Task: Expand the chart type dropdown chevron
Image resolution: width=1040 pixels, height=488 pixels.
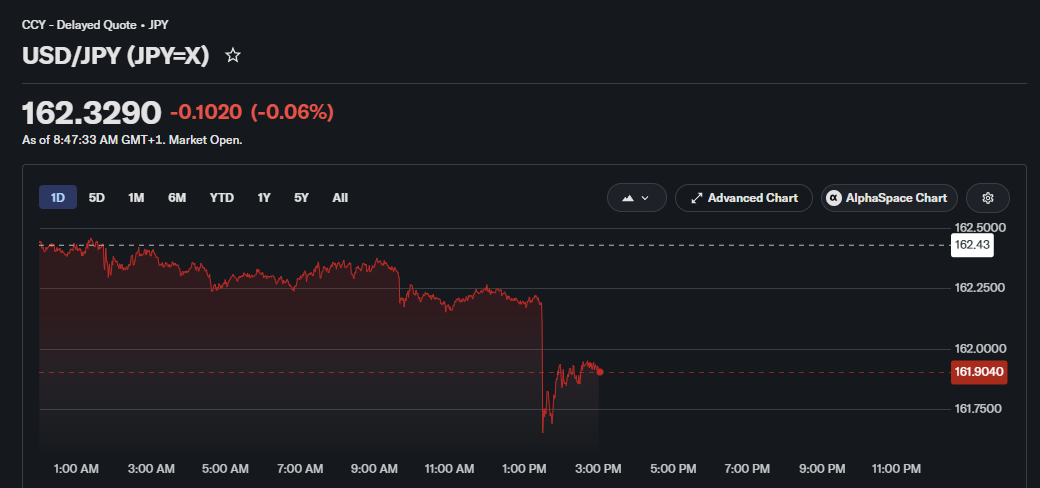Action: point(645,198)
